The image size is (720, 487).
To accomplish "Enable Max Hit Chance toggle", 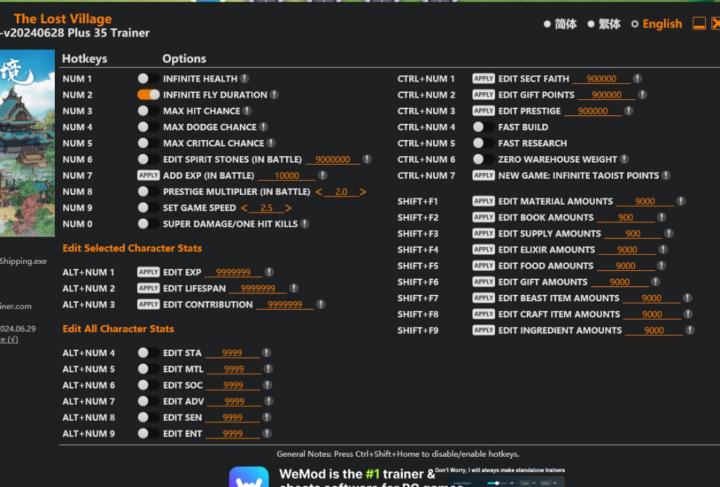I will point(148,111).
